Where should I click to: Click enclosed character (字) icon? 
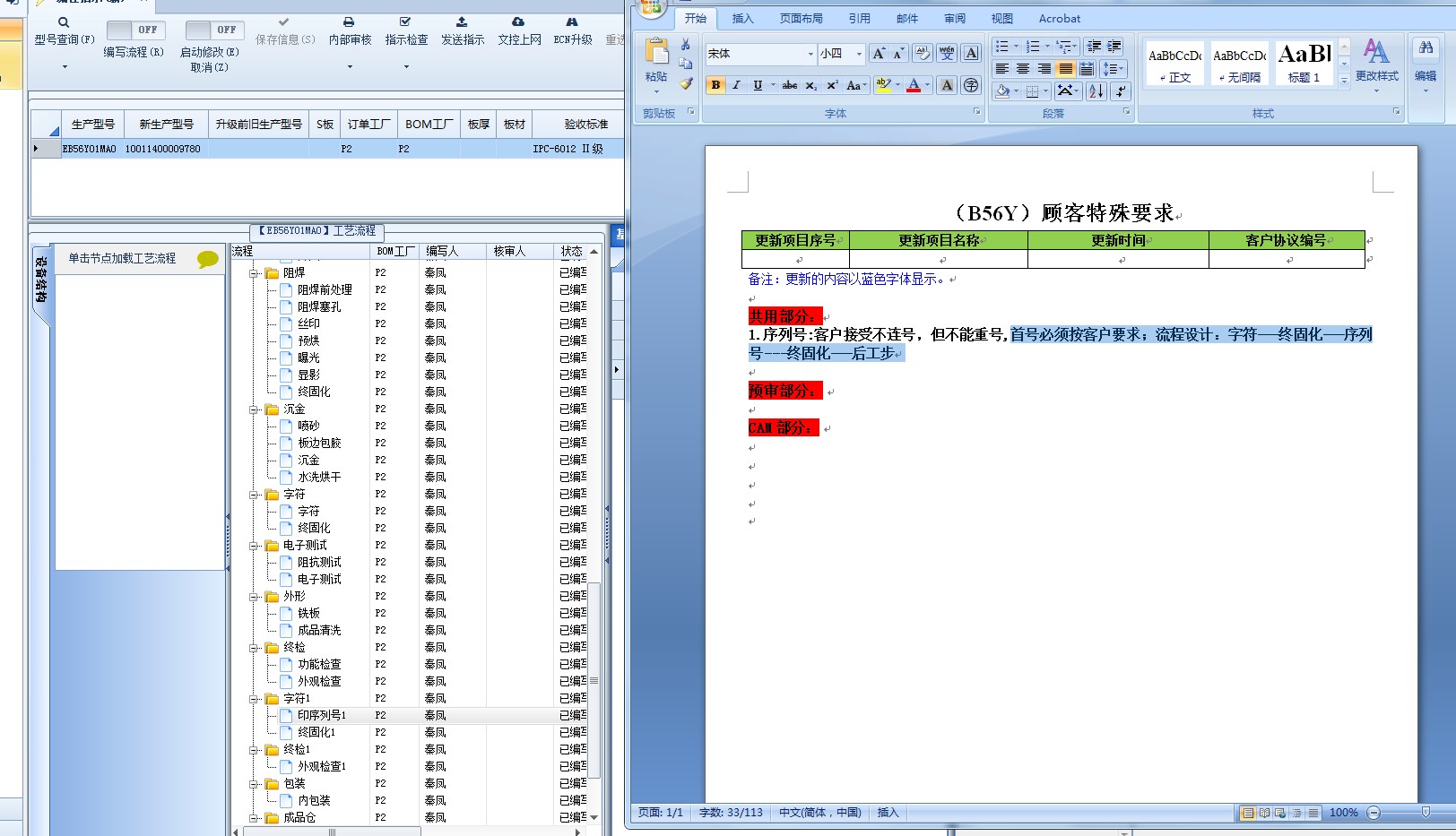click(970, 85)
